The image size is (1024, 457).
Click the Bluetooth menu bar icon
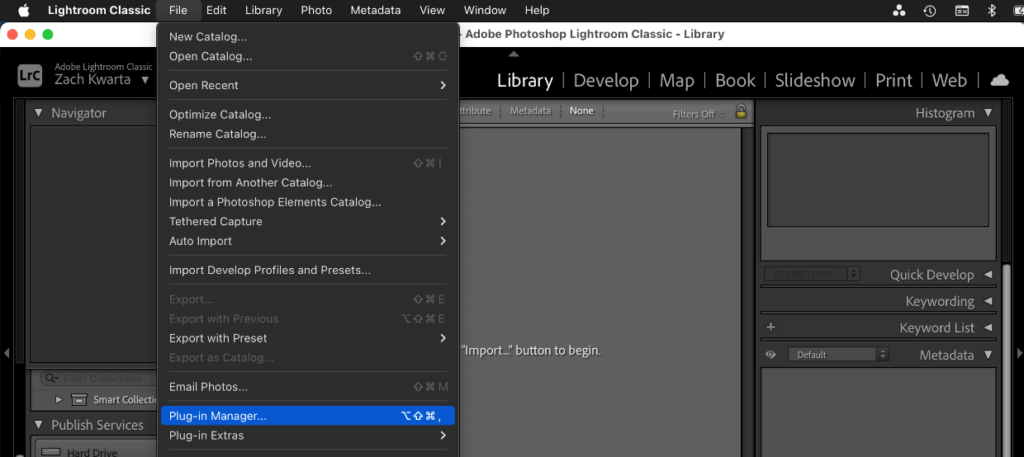tap(991, 10)
